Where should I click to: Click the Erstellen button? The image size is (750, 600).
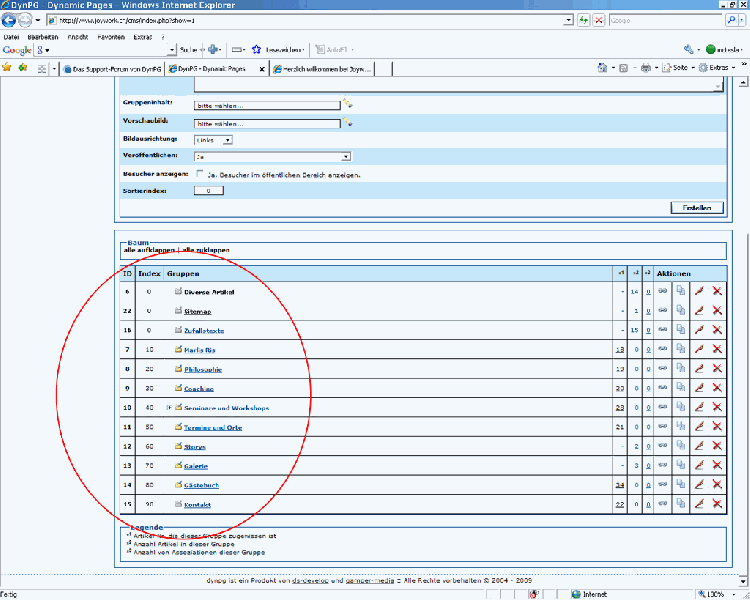(696, 208)
